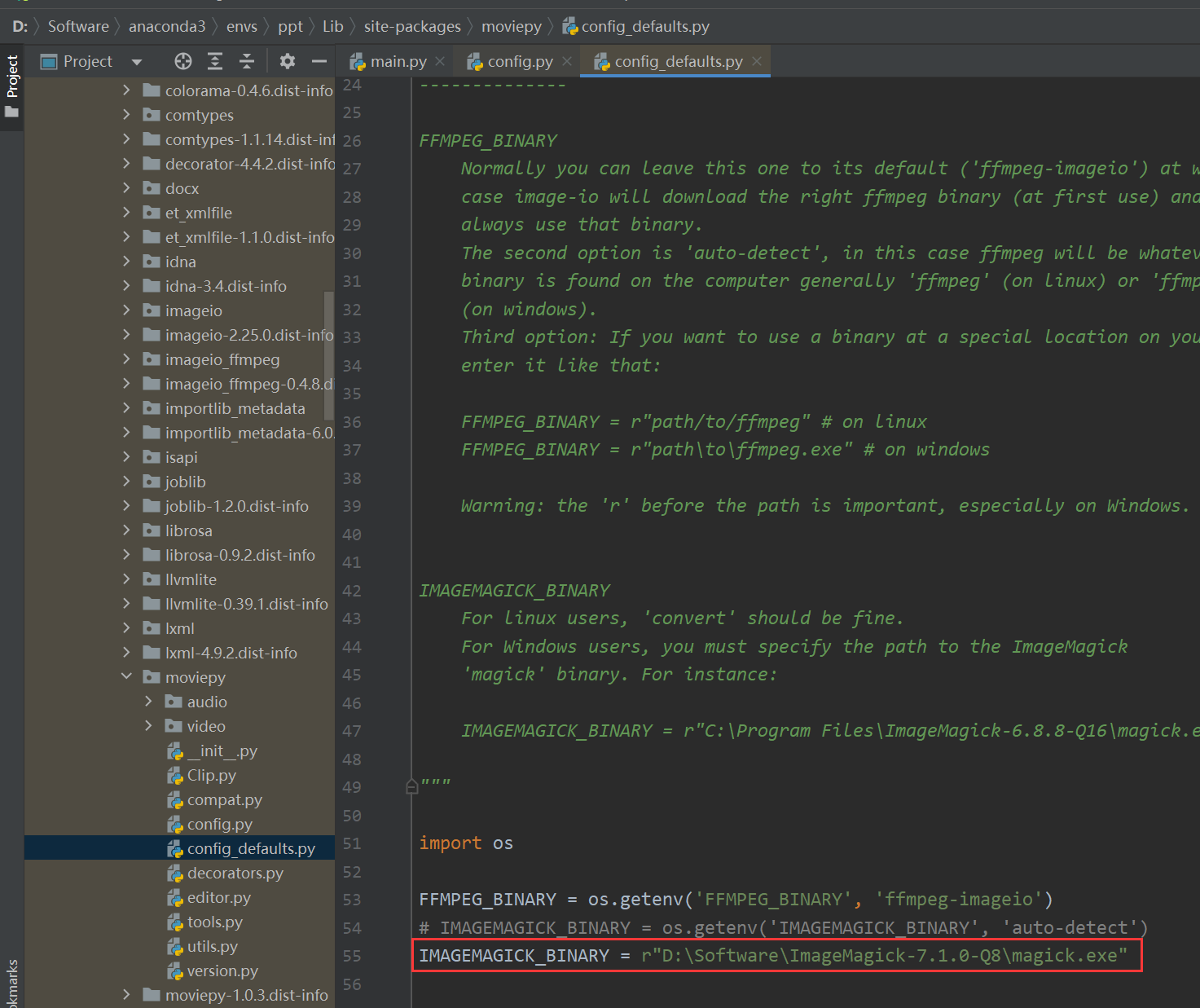Click the ppt breadcrumb segment
This screenshot has height=1008, width=1200.
click(x=290, y=26)
